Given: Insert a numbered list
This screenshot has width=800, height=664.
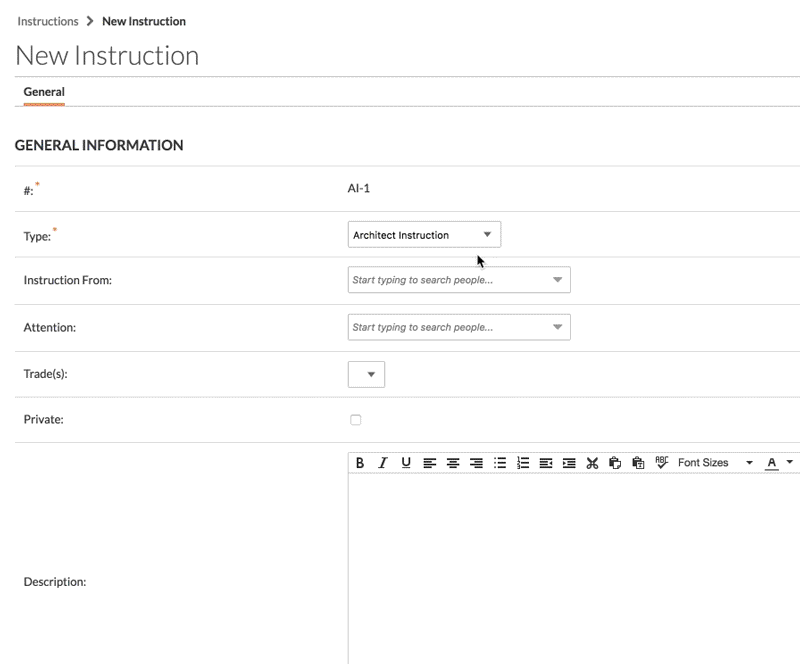Looking at the screenshot, I should click(523, 463).
